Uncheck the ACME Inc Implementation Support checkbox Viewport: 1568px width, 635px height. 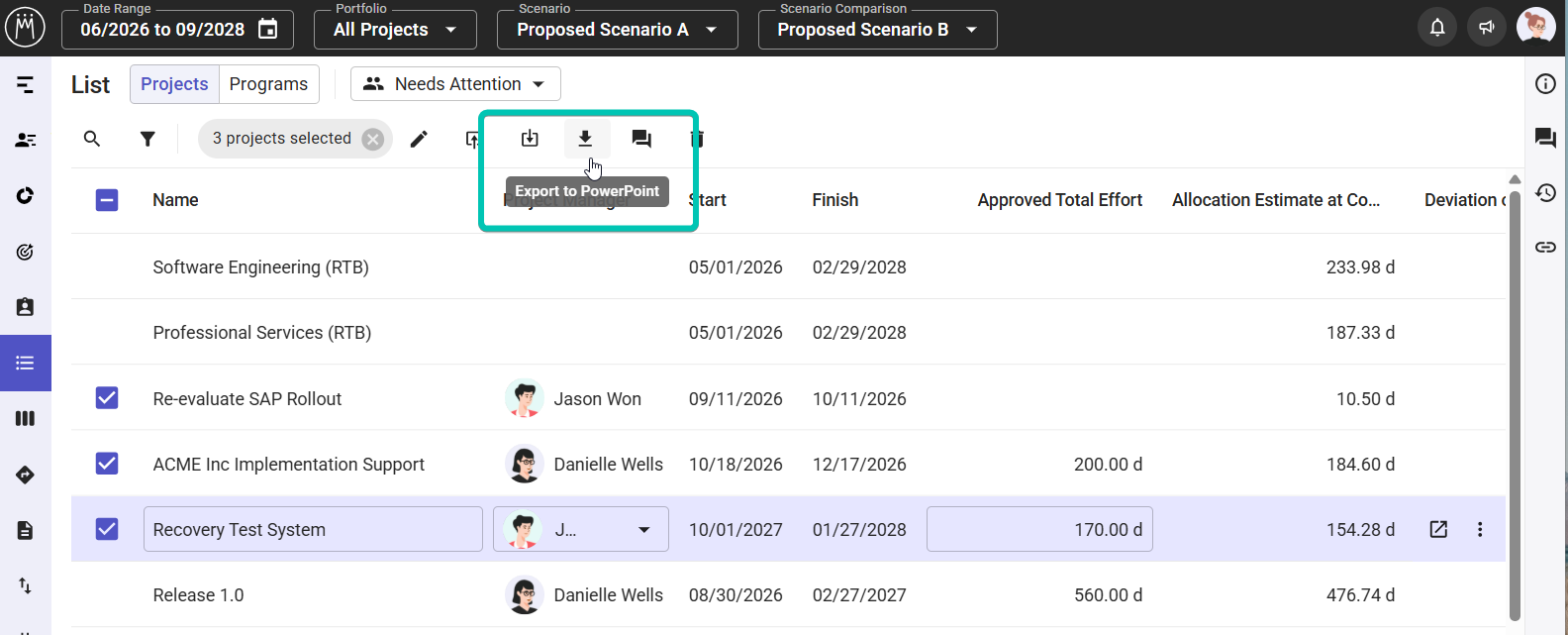(107, 464)
